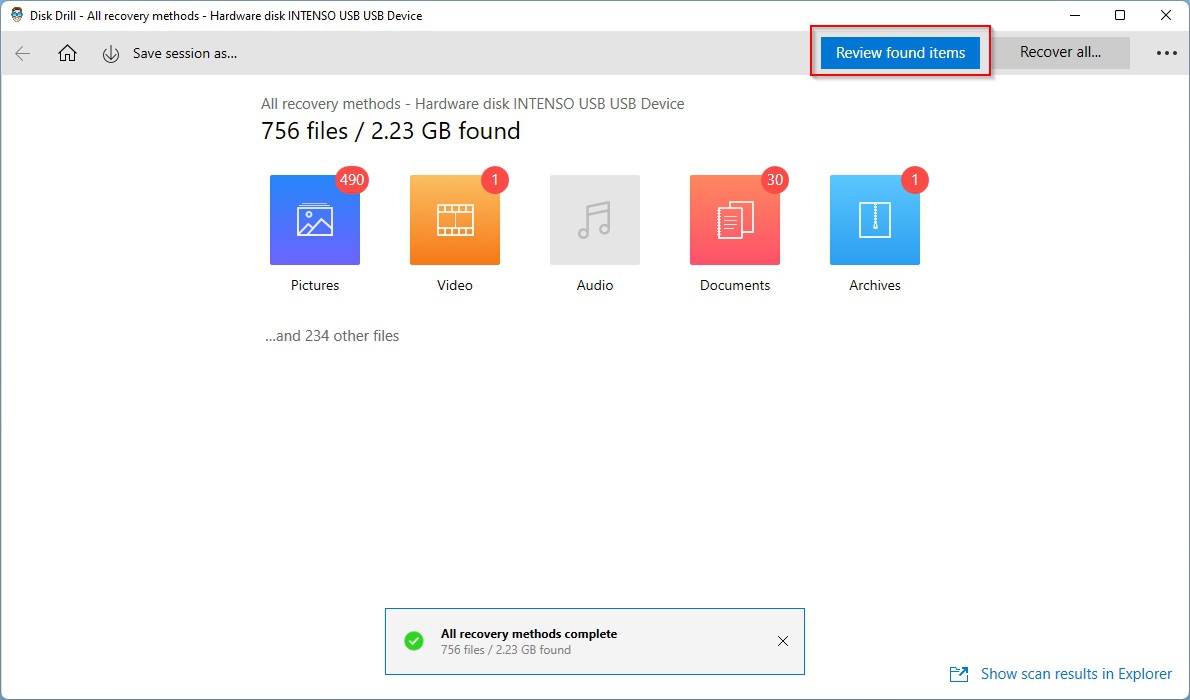Click the Pictures label
1190x700 pixels.
click(x=315, y=285)
